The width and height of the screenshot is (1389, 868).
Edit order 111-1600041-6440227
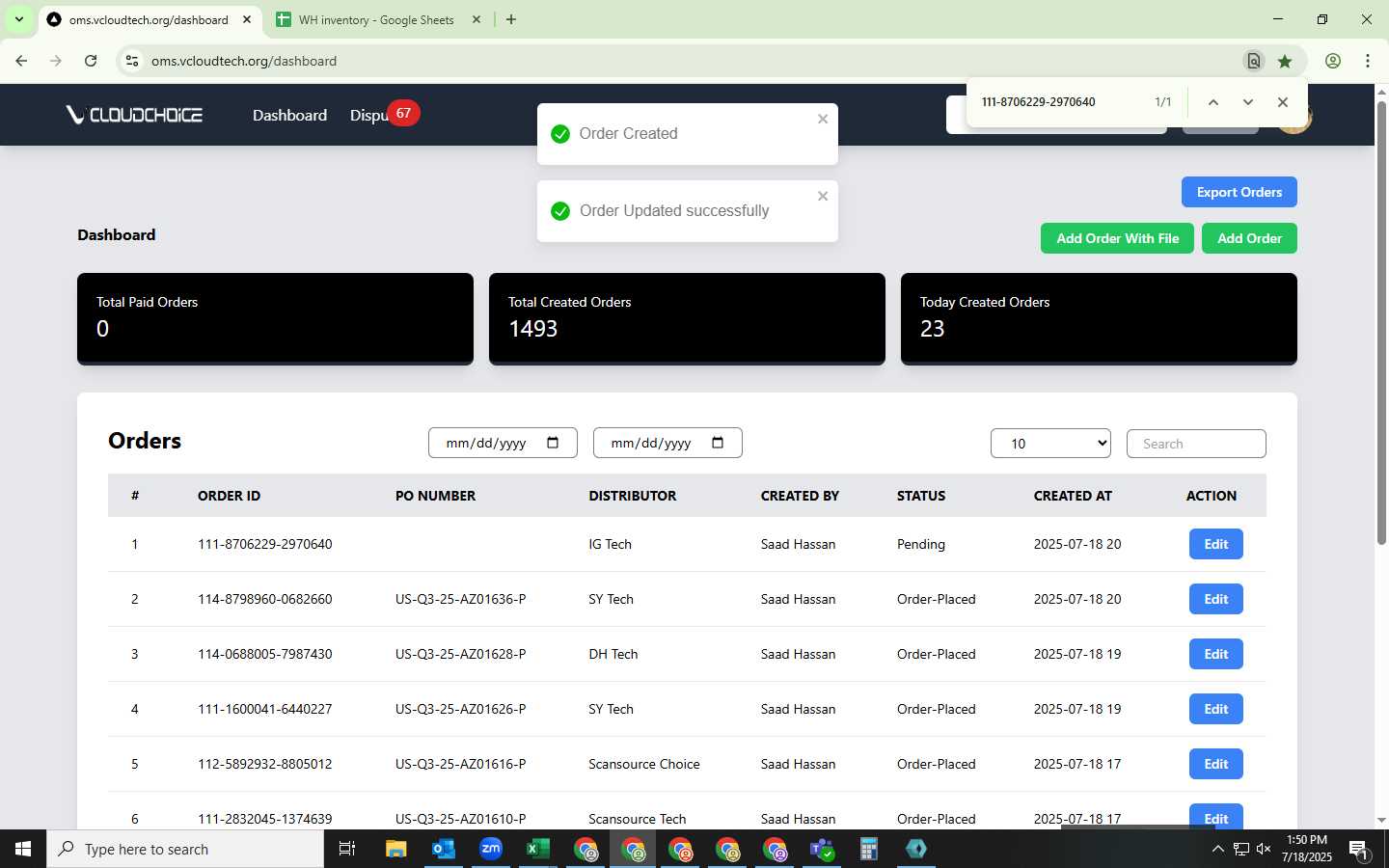1215,709
